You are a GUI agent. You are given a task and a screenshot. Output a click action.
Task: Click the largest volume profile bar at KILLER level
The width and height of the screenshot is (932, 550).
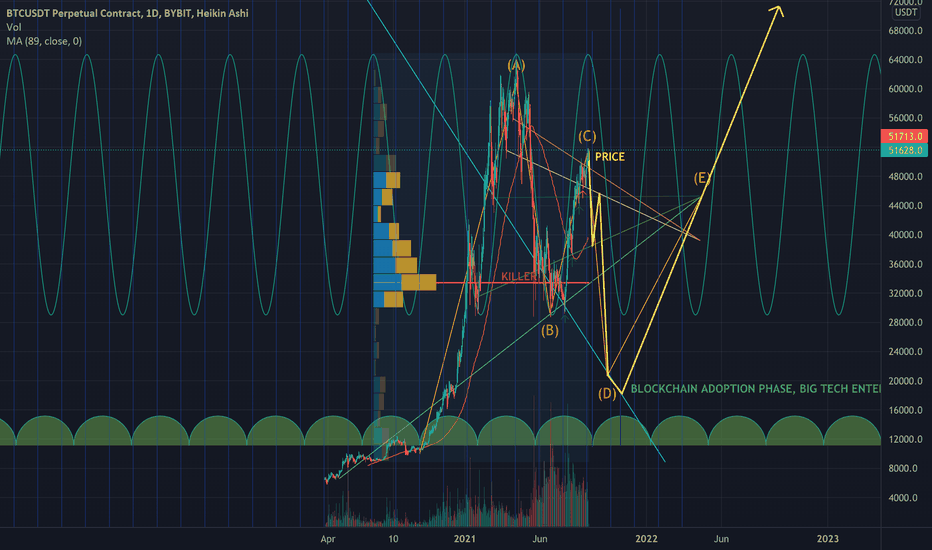click(405, 282)
